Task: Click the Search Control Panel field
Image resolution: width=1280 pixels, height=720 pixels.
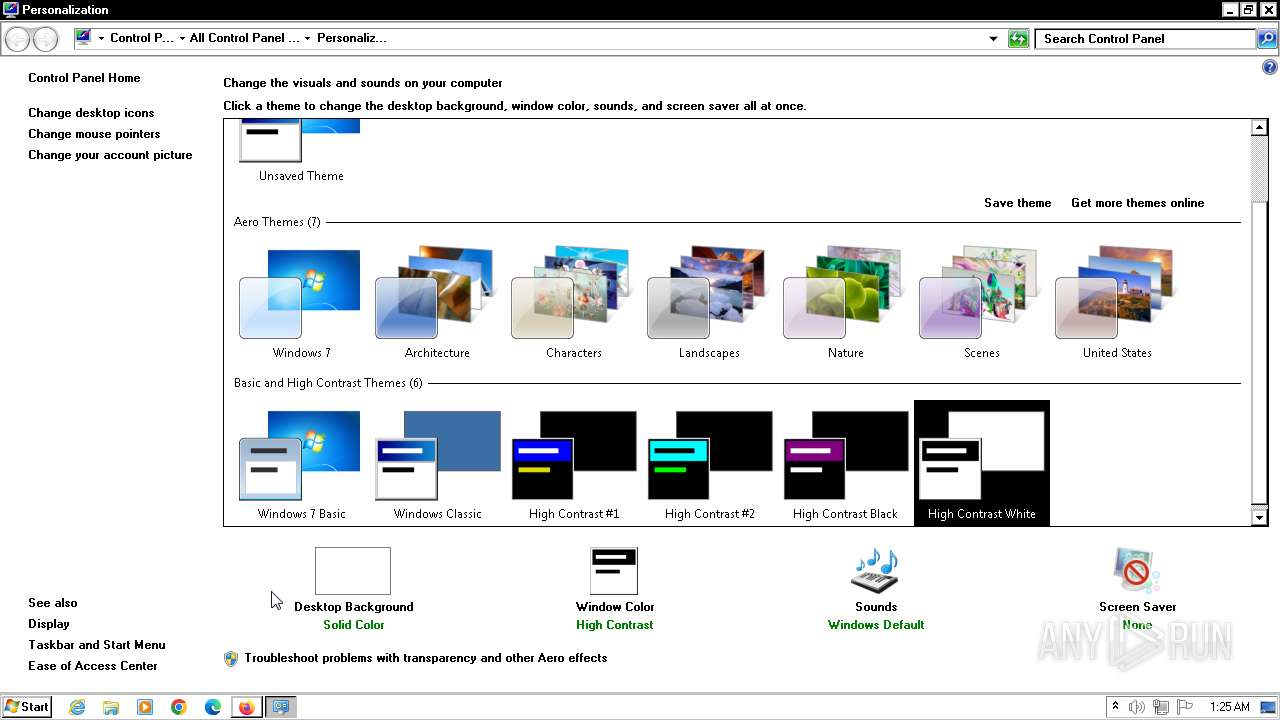Action: click(1146, 39)
